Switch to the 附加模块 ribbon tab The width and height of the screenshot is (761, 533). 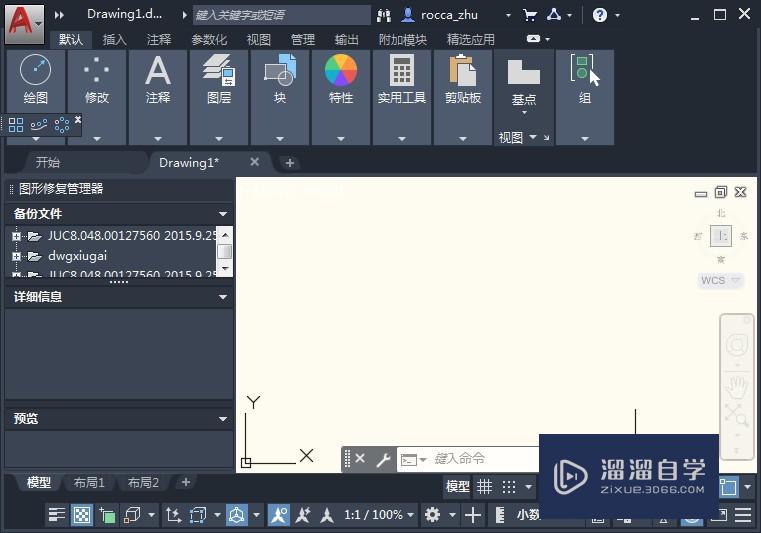[x=402, y=39]
